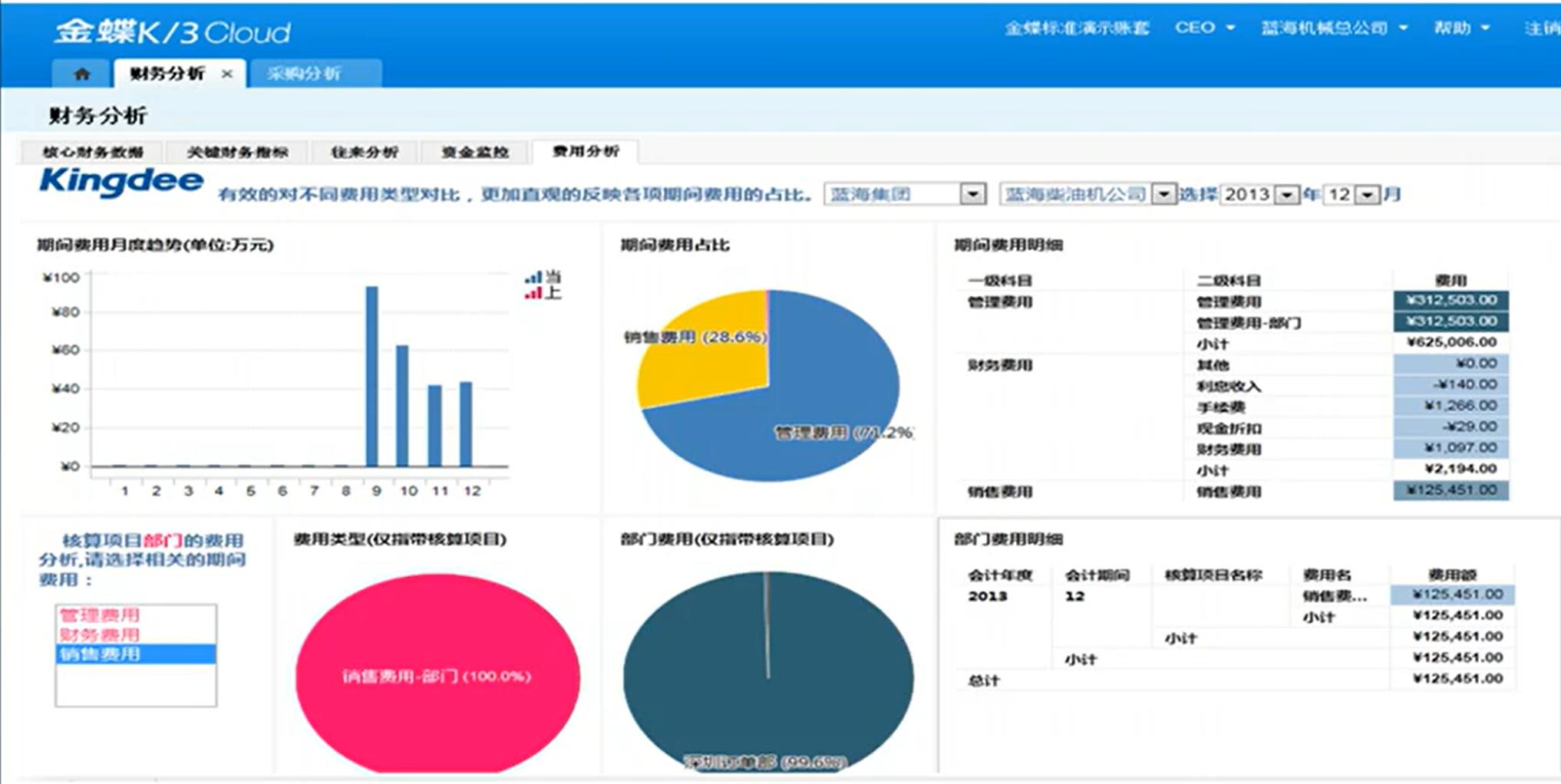Click the month 10 bar in chart
The image size is (1561, 784).
[x=402, y=406]
